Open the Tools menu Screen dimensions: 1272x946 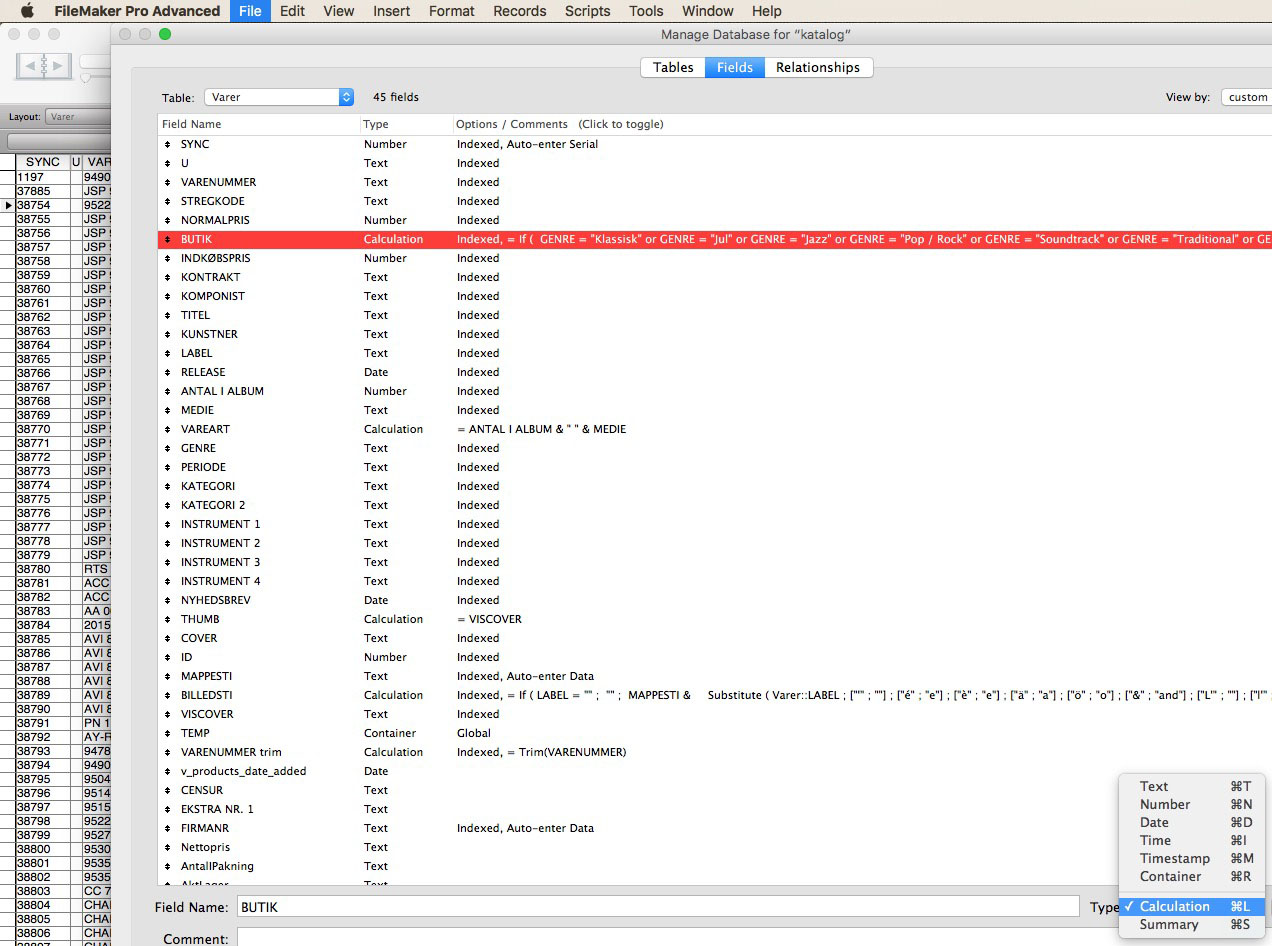[x=646, y=11]
